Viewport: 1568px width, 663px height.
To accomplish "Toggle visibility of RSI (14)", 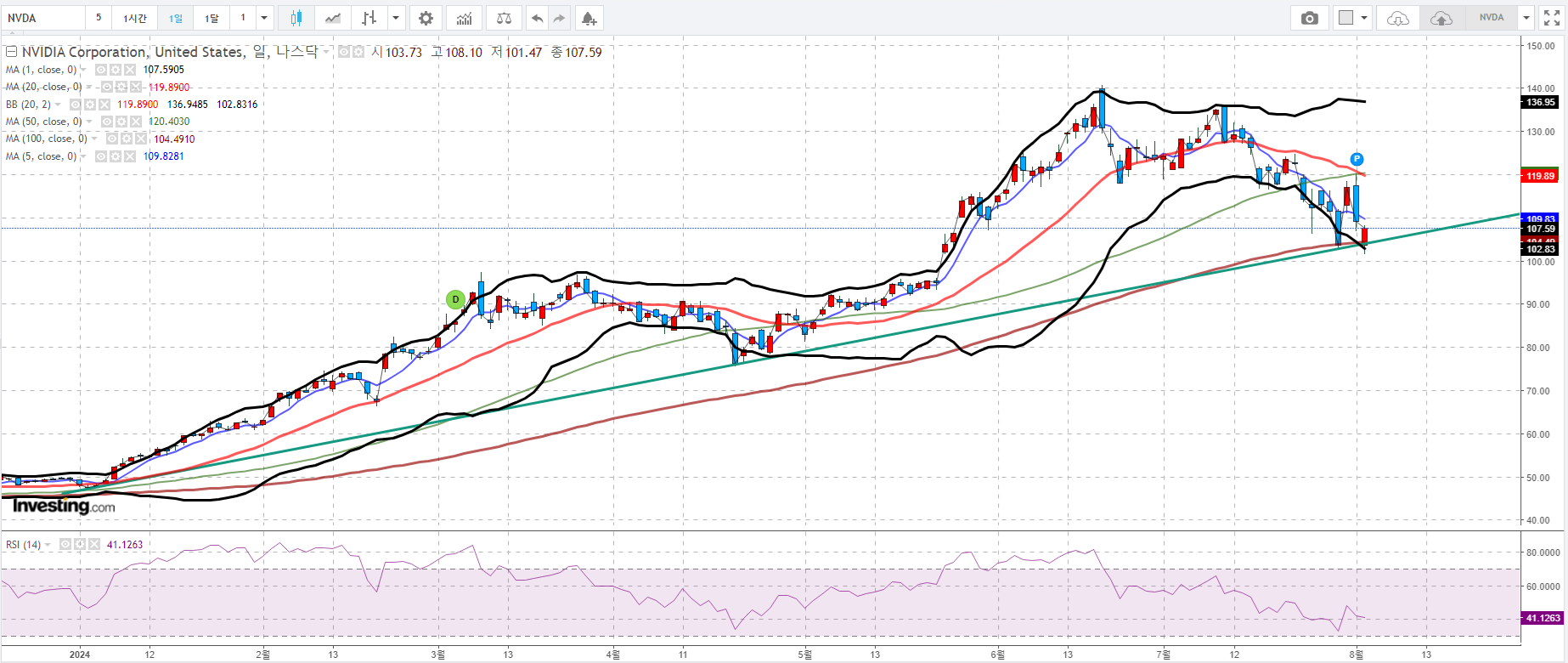I will [65, 544].
